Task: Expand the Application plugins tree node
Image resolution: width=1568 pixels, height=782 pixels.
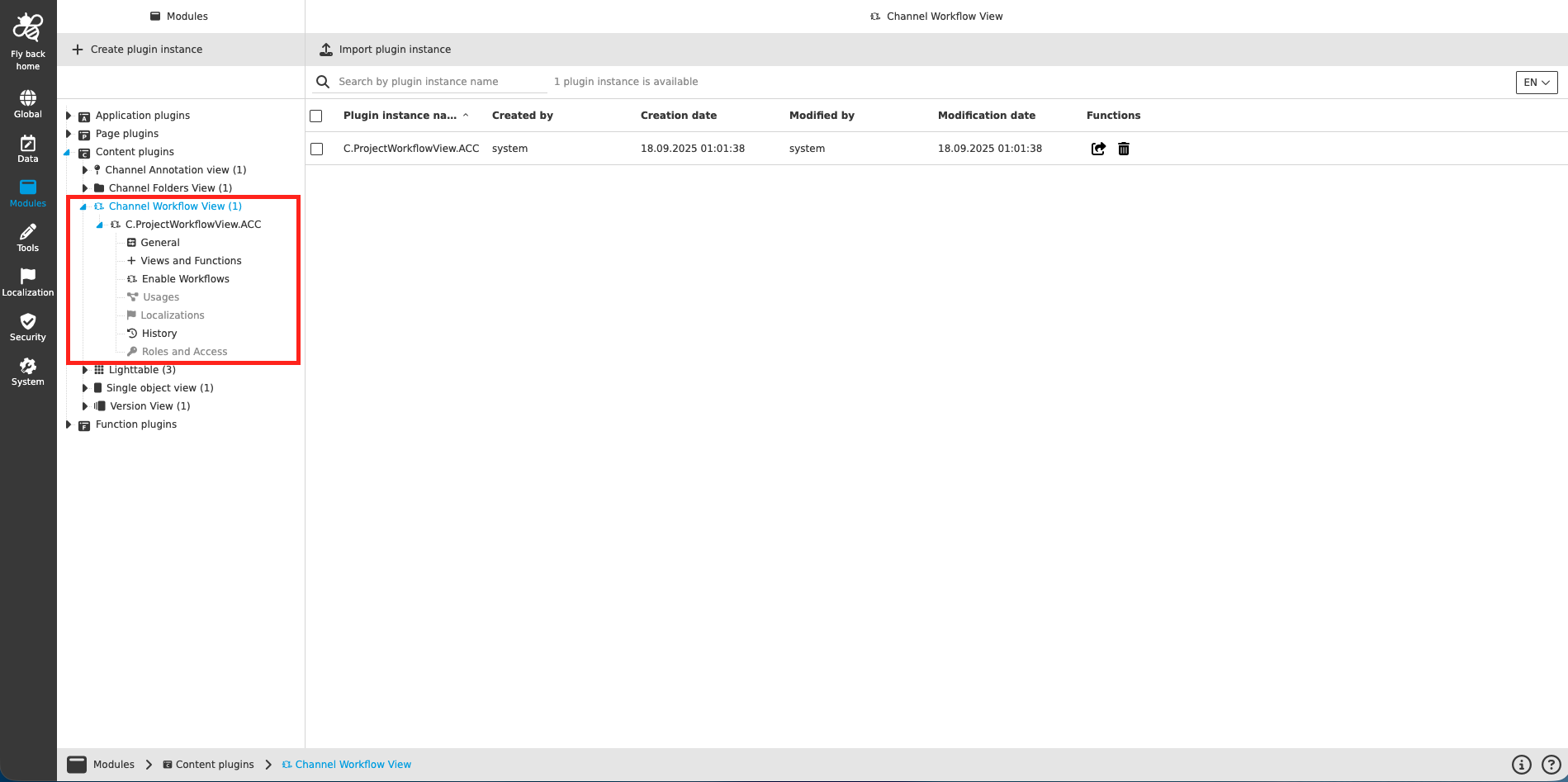Action: [69, 115]
